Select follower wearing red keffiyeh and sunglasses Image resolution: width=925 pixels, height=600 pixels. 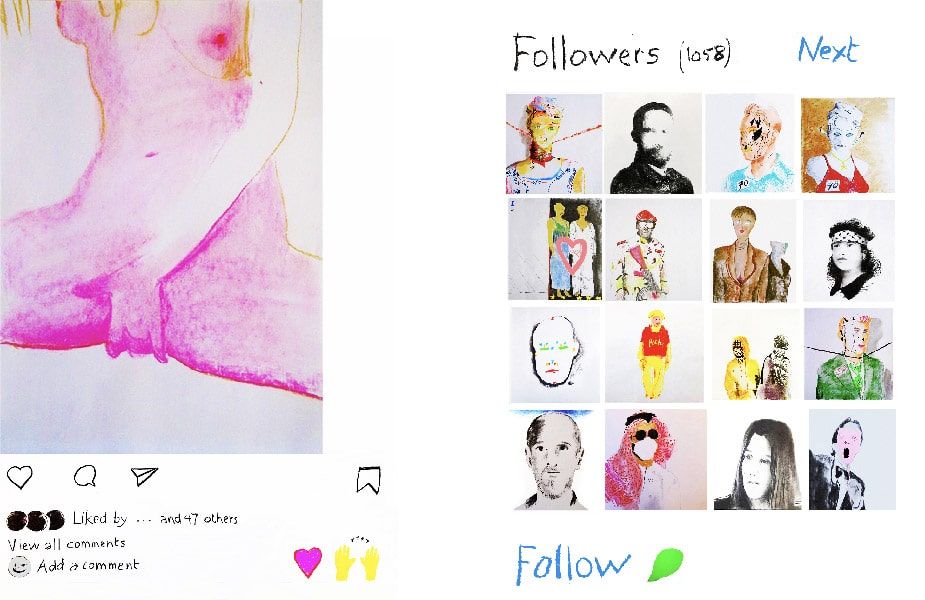pyautogui.click(x=655, y=460)
